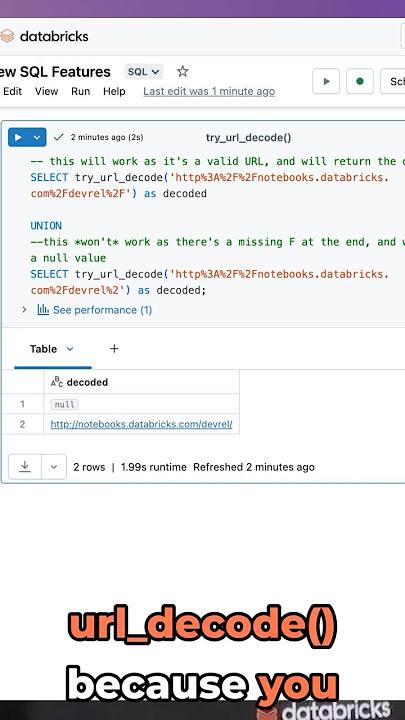Open the Edit menu

(12, 91)
